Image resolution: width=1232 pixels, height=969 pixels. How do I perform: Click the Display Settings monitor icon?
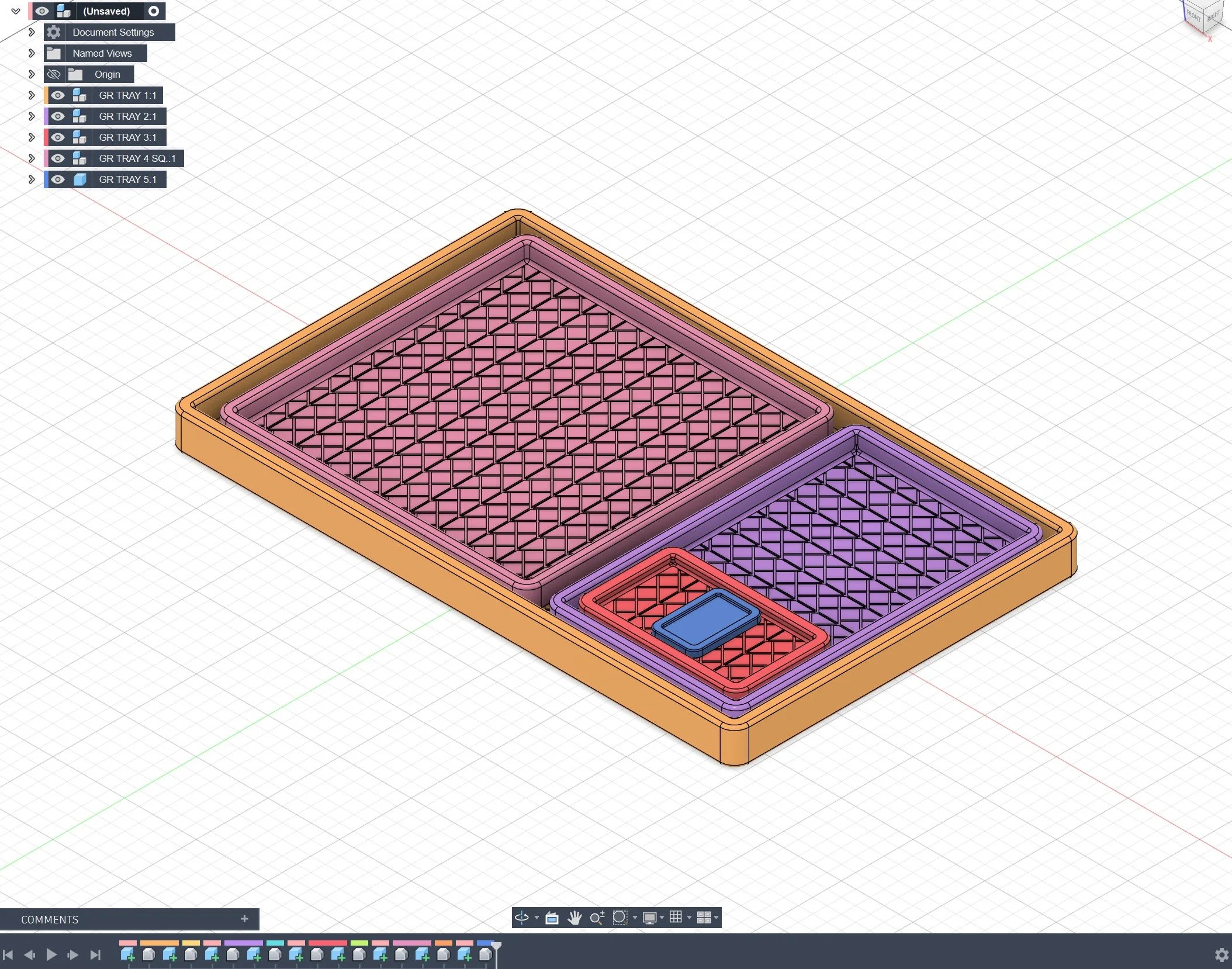[649, 918]
